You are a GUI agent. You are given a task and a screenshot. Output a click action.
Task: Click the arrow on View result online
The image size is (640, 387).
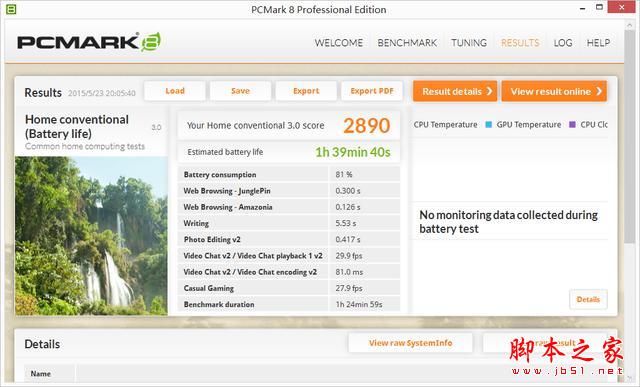point(599,91)
